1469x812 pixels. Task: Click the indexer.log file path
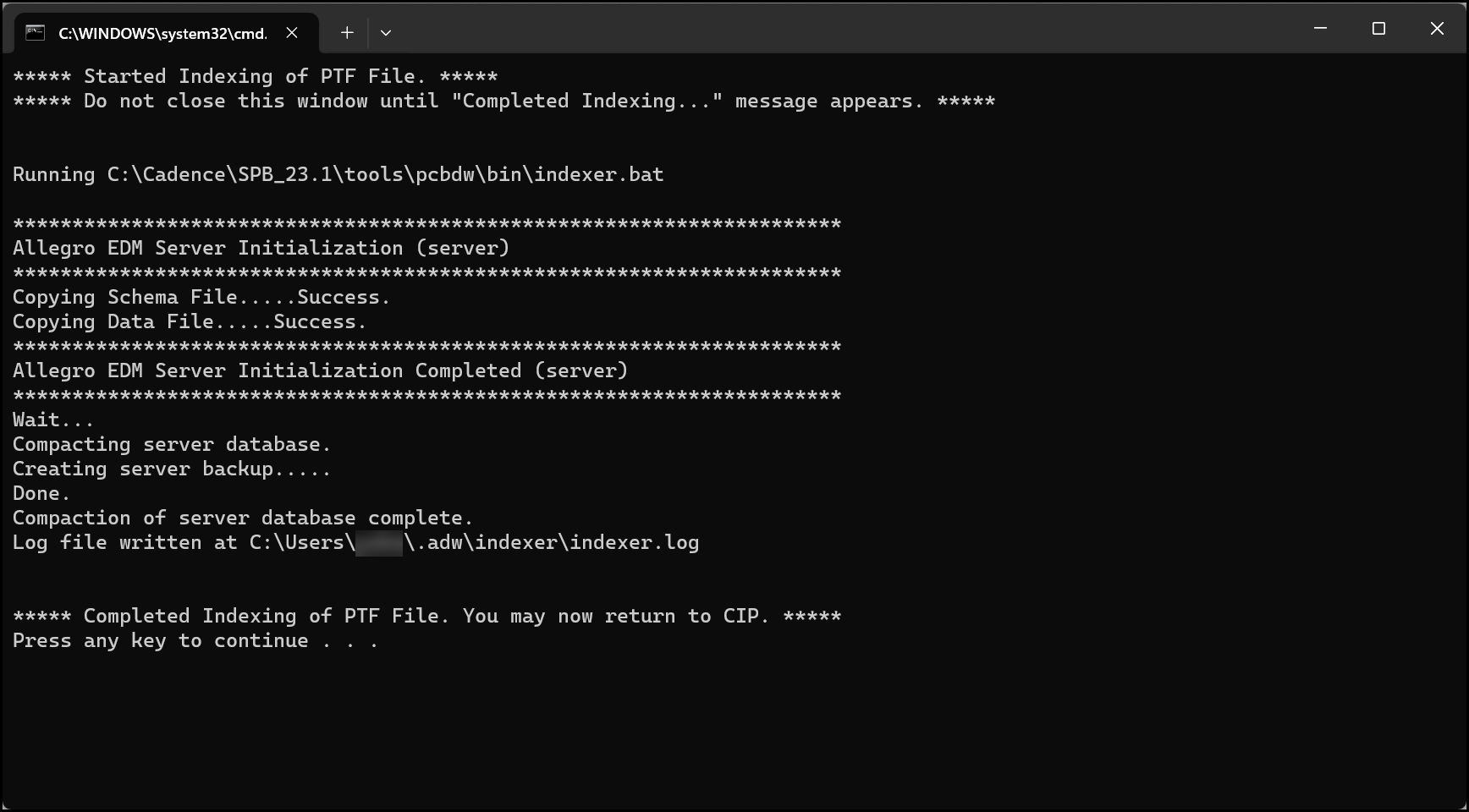pyautogui.click(x=474, y=543)
